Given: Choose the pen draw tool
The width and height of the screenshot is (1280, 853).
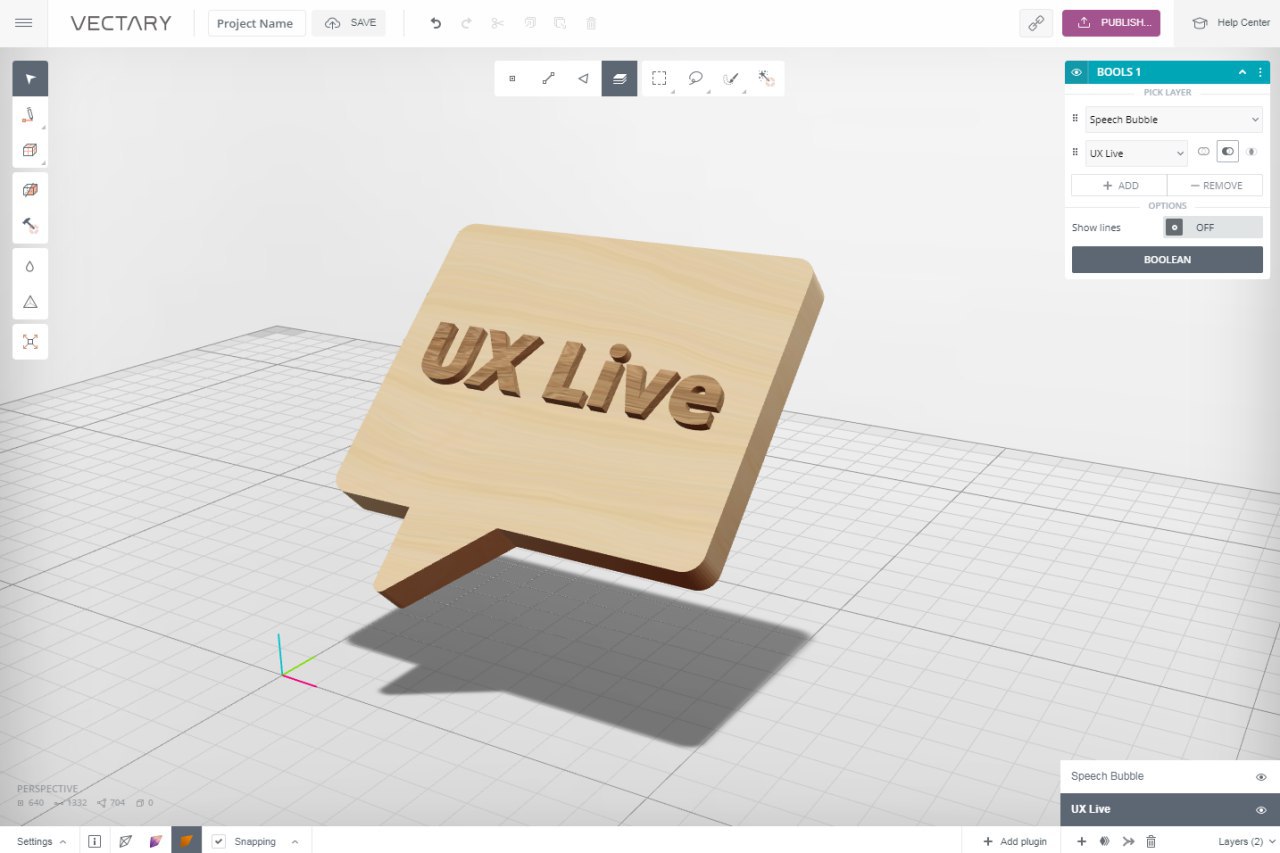Looking at the screenshot, I should click(30, 115).
